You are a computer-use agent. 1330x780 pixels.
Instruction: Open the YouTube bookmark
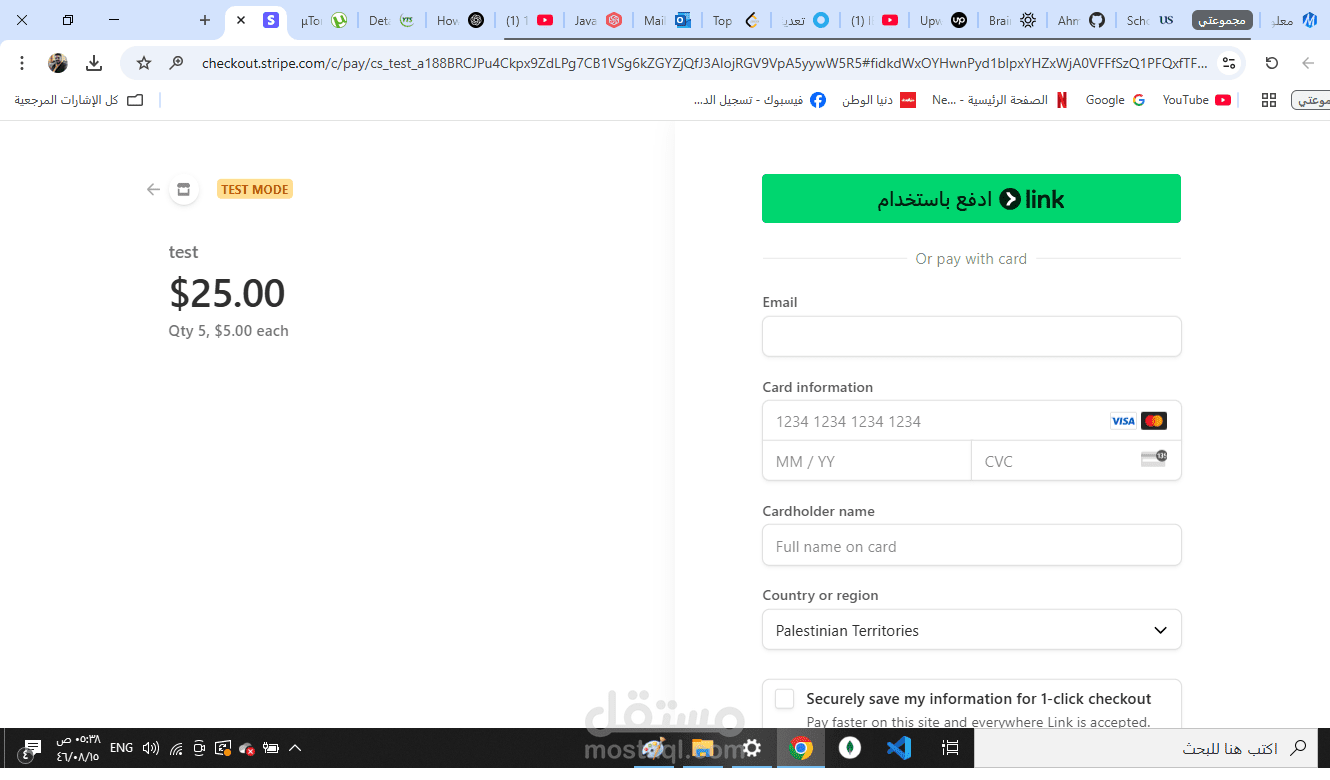coord(1197,100)
